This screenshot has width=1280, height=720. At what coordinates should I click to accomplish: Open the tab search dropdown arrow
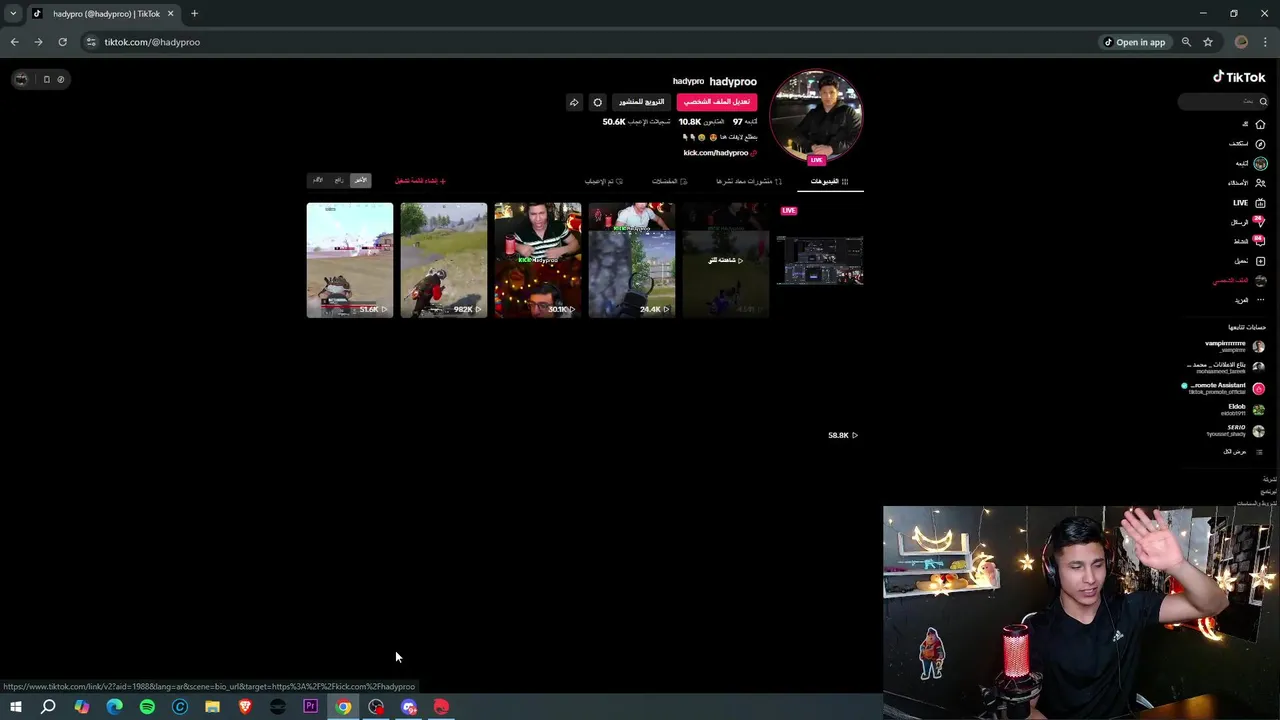pyautogui.click(x=12, y=14)
